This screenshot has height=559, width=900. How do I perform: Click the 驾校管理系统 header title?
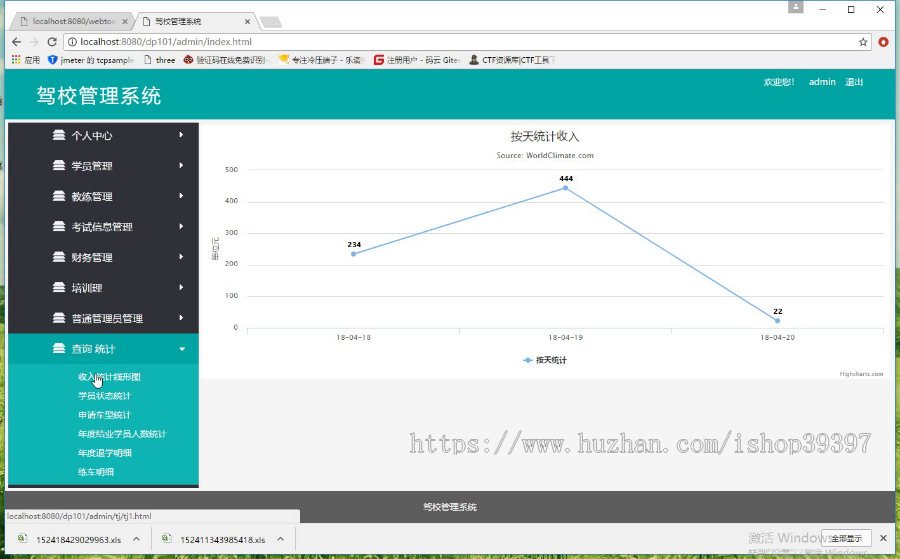[99, 96]
